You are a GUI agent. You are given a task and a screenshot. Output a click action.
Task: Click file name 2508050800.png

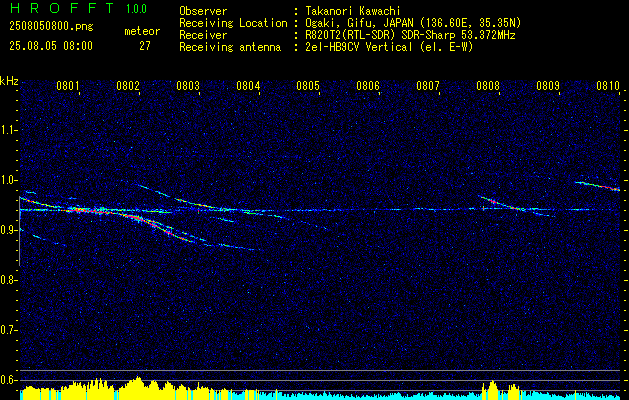(51, 27)
